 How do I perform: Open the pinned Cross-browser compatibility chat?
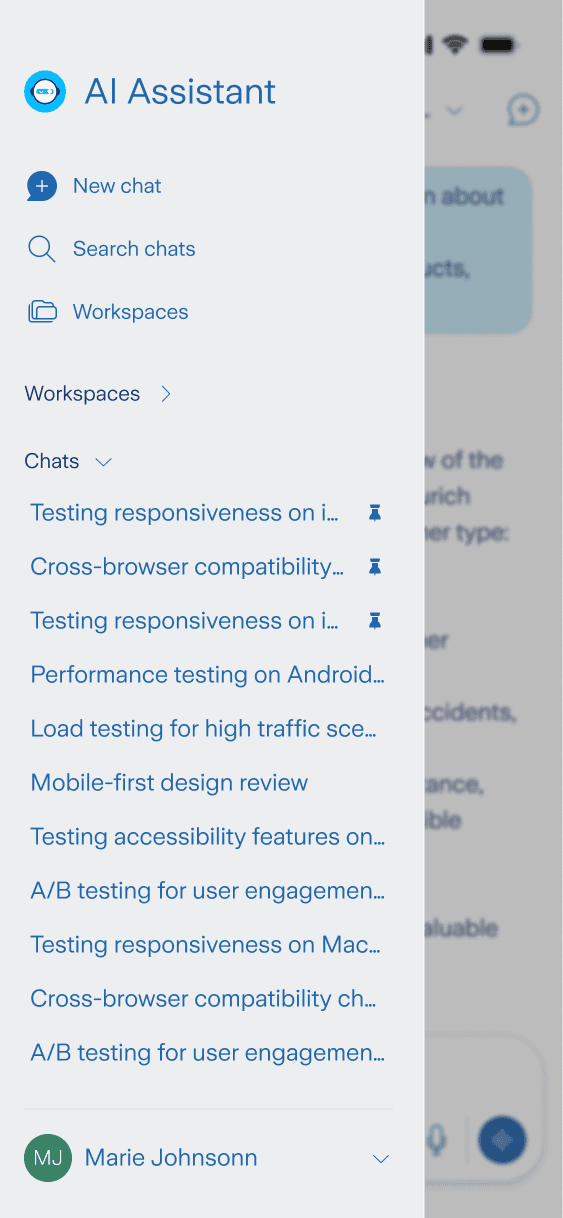187,567
